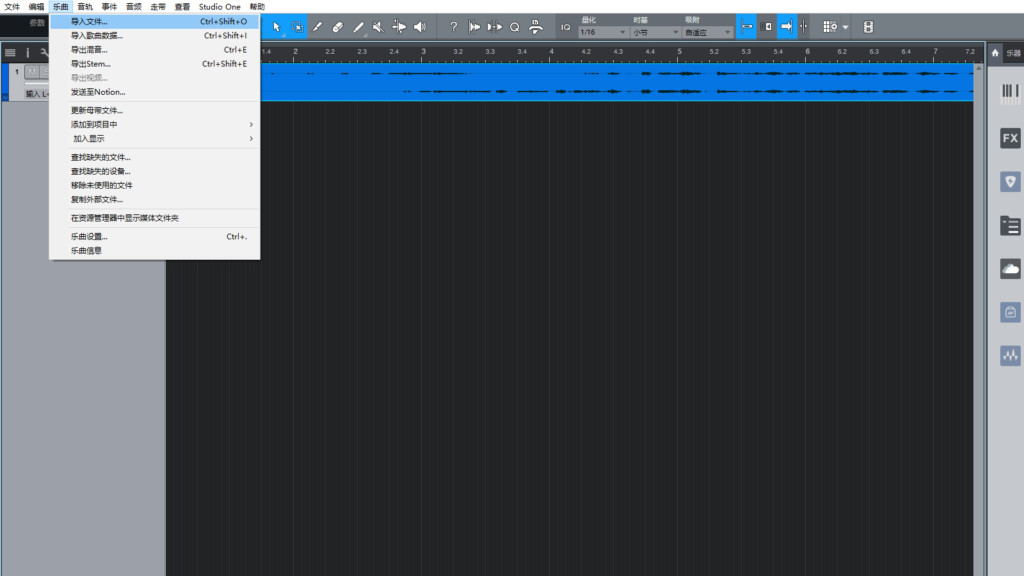Choose 导入文件... from the menu
This screenshot has height=576, width=1024.
click(90, 21)
